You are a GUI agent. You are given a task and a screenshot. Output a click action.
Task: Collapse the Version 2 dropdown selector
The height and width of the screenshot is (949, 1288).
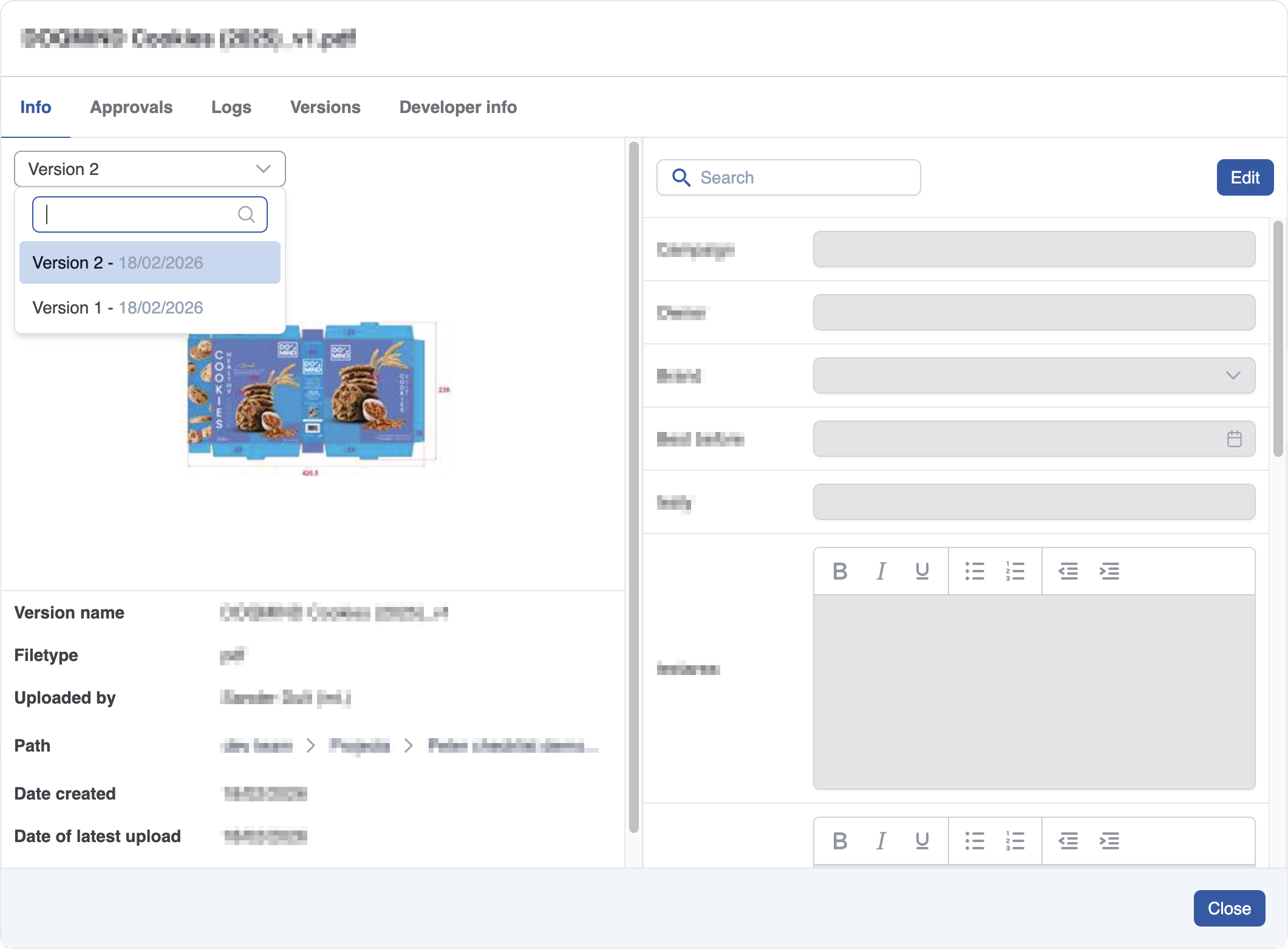point(150,169)
